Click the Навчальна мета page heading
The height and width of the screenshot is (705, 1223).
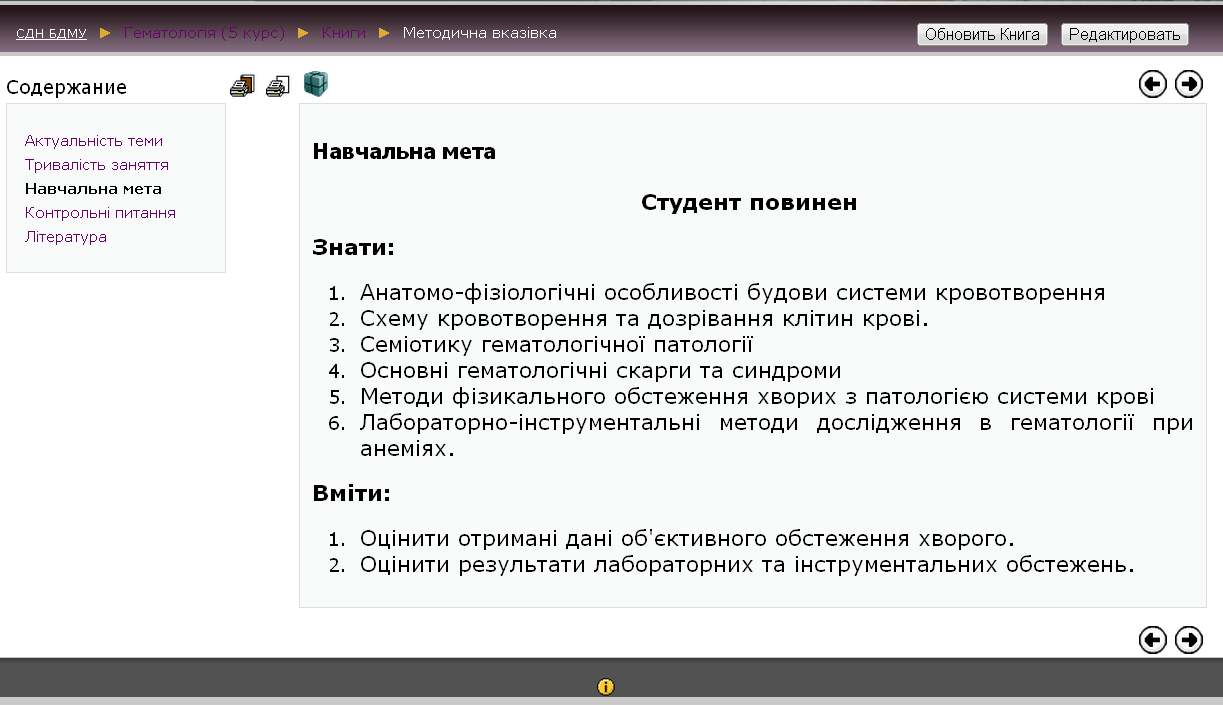coord(404,152)
